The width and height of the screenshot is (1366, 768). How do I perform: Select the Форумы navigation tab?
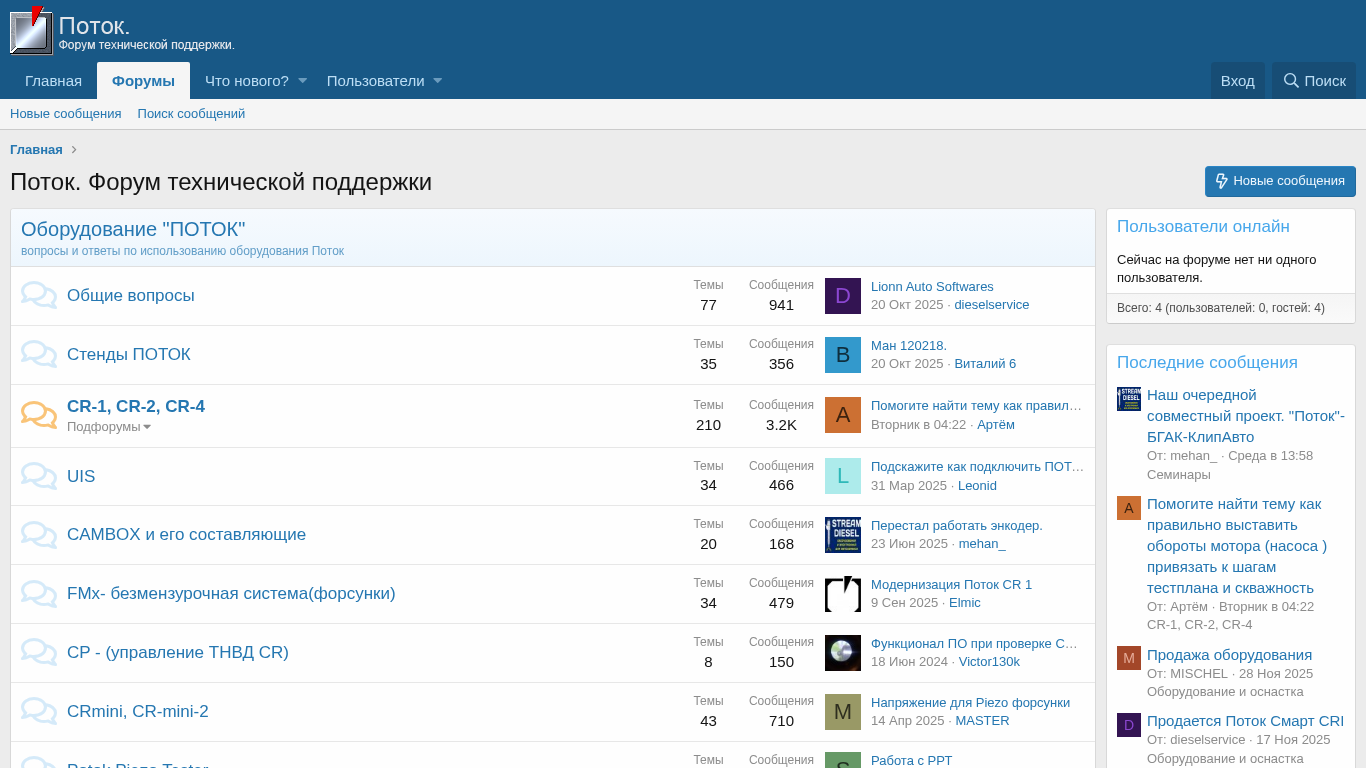click(143, 81)
